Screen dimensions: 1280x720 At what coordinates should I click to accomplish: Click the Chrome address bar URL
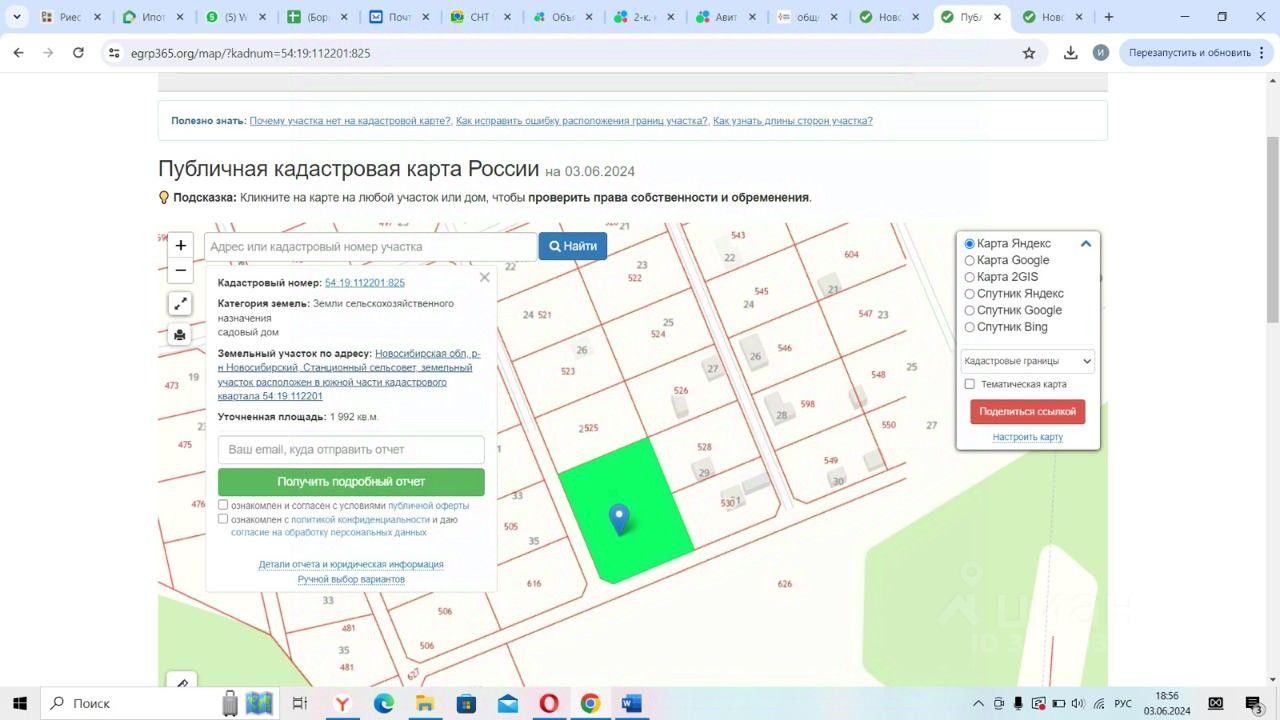[x=249, y=53]
